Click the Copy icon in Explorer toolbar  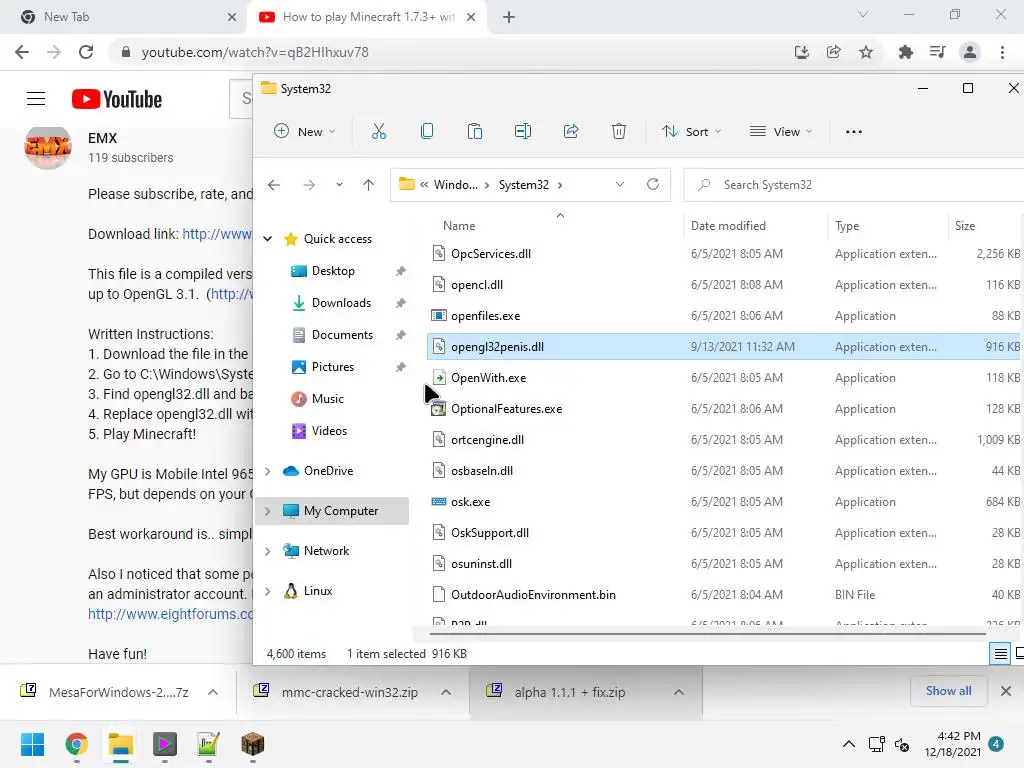pyautogui.click(x=426, y=131)
